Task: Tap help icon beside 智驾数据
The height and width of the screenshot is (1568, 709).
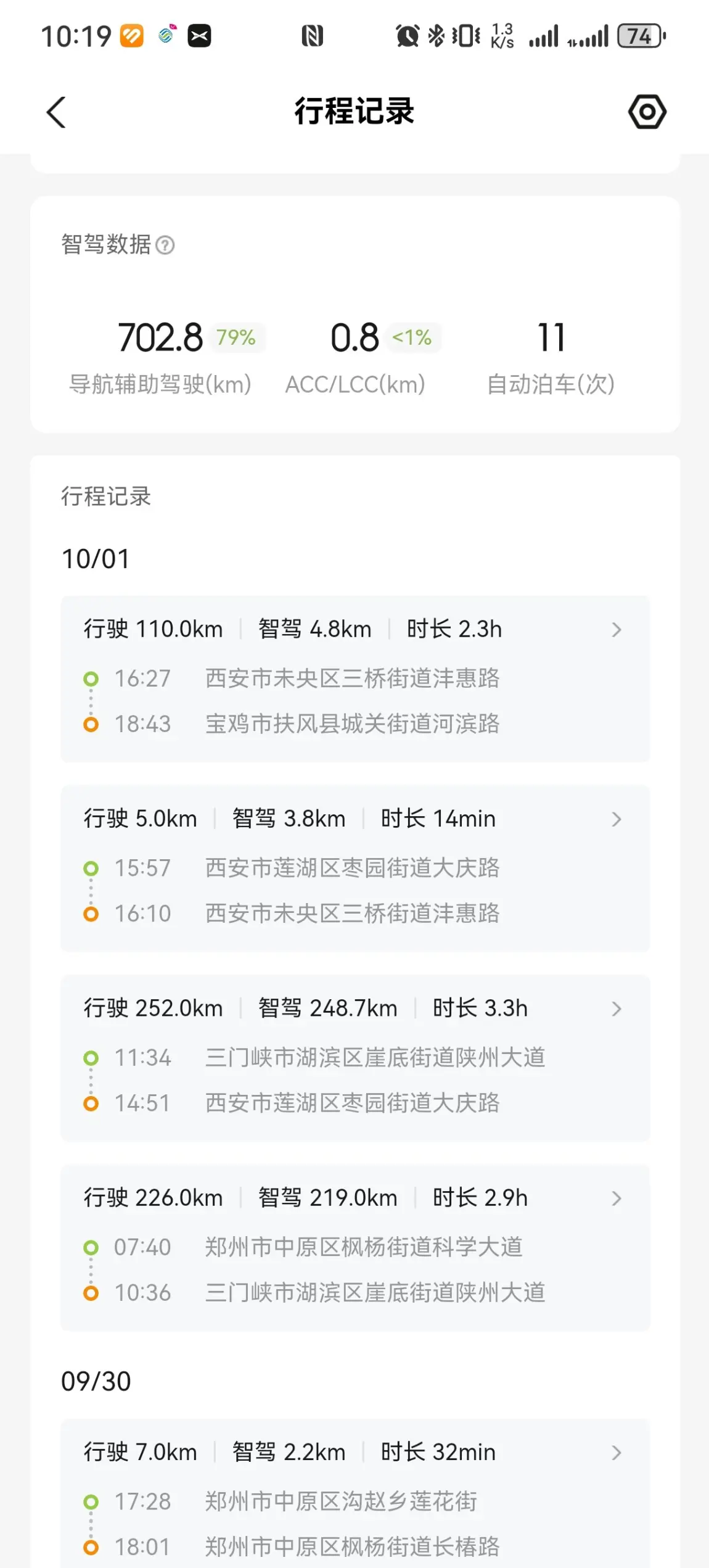Action: click(165, 246)
